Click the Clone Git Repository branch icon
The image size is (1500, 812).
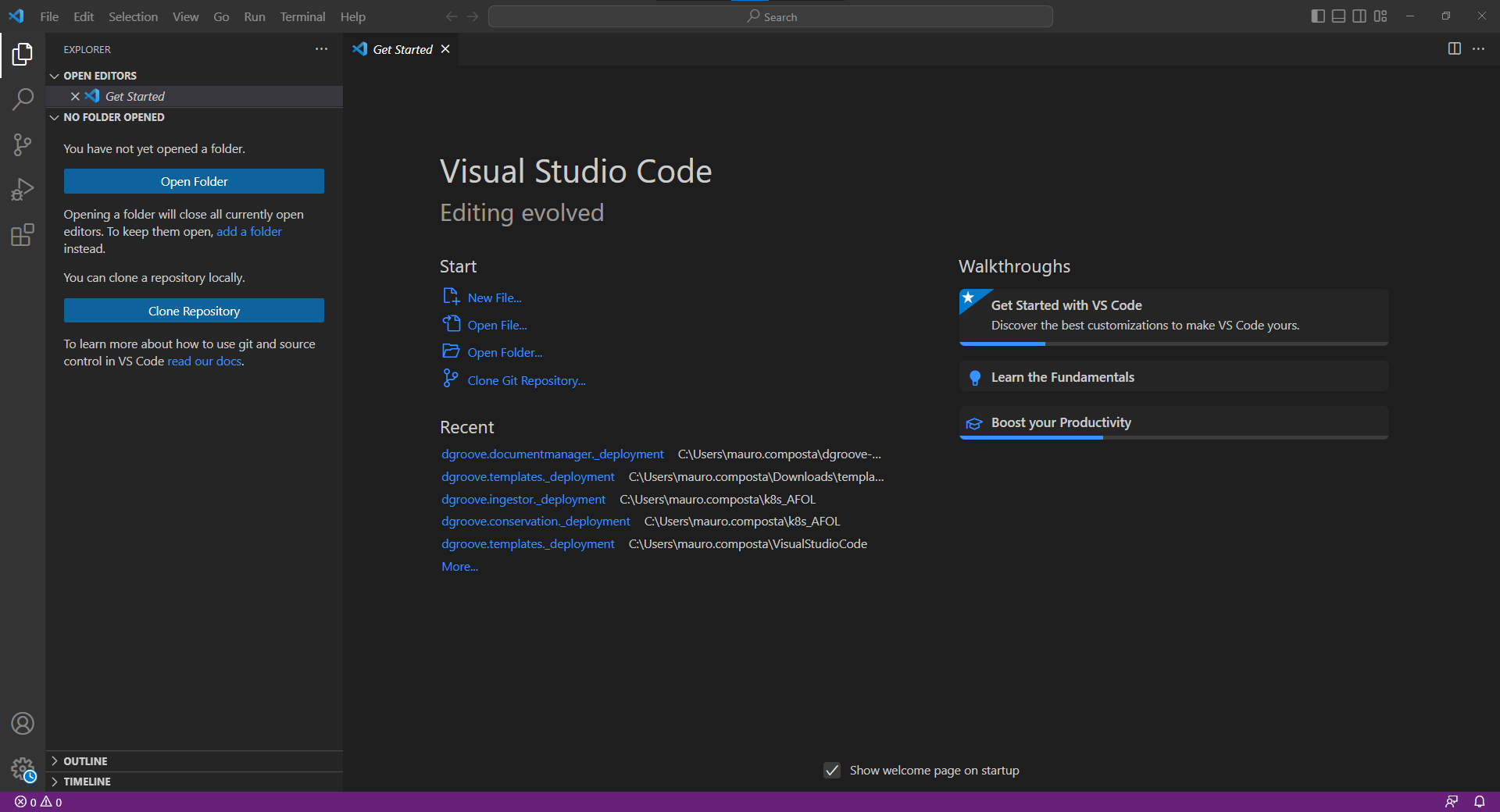451,379
